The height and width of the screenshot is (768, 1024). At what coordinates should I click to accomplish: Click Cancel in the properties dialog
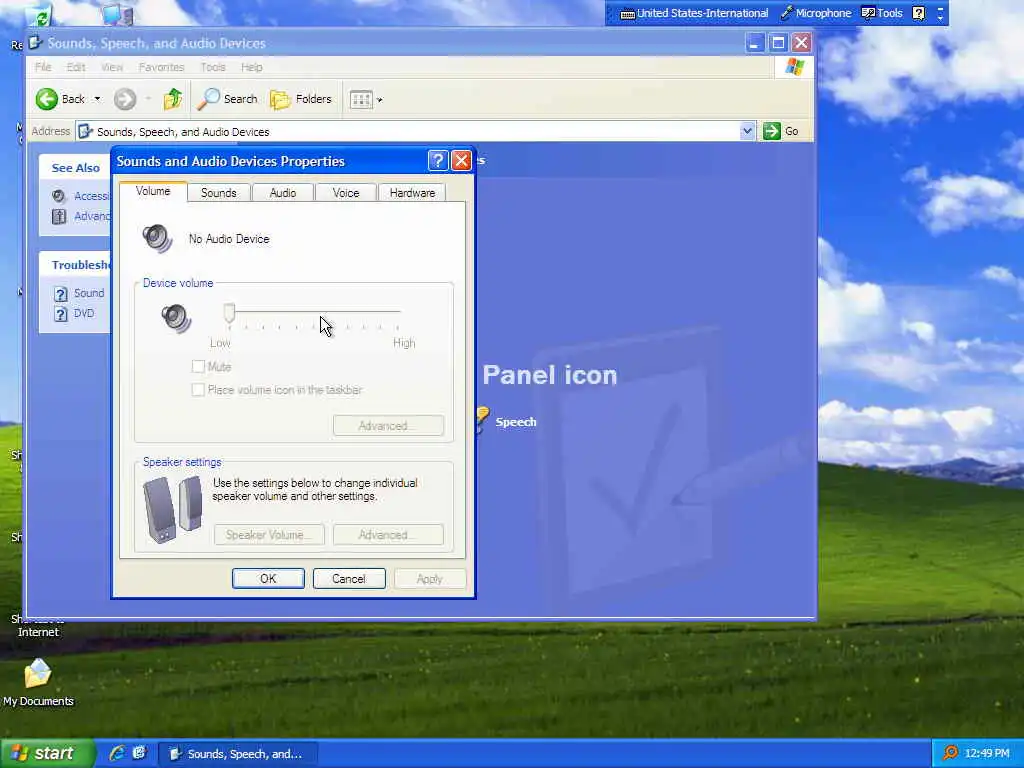click(x=349, y=579)
